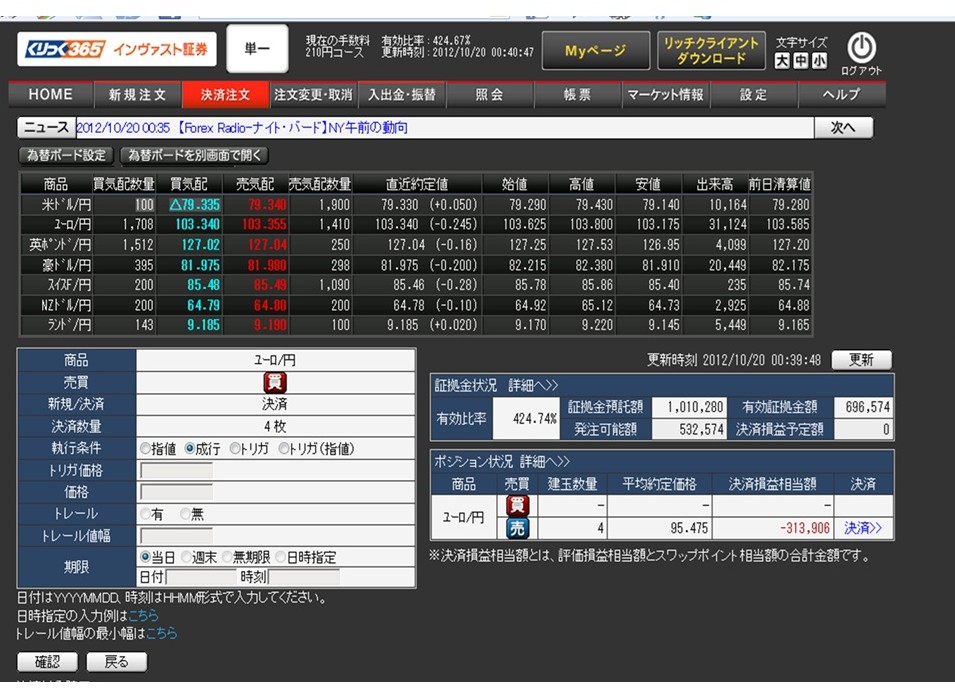955x688 pixels.
Task: Click the トリガ価格 input field
Action: (x=177, y=470)
